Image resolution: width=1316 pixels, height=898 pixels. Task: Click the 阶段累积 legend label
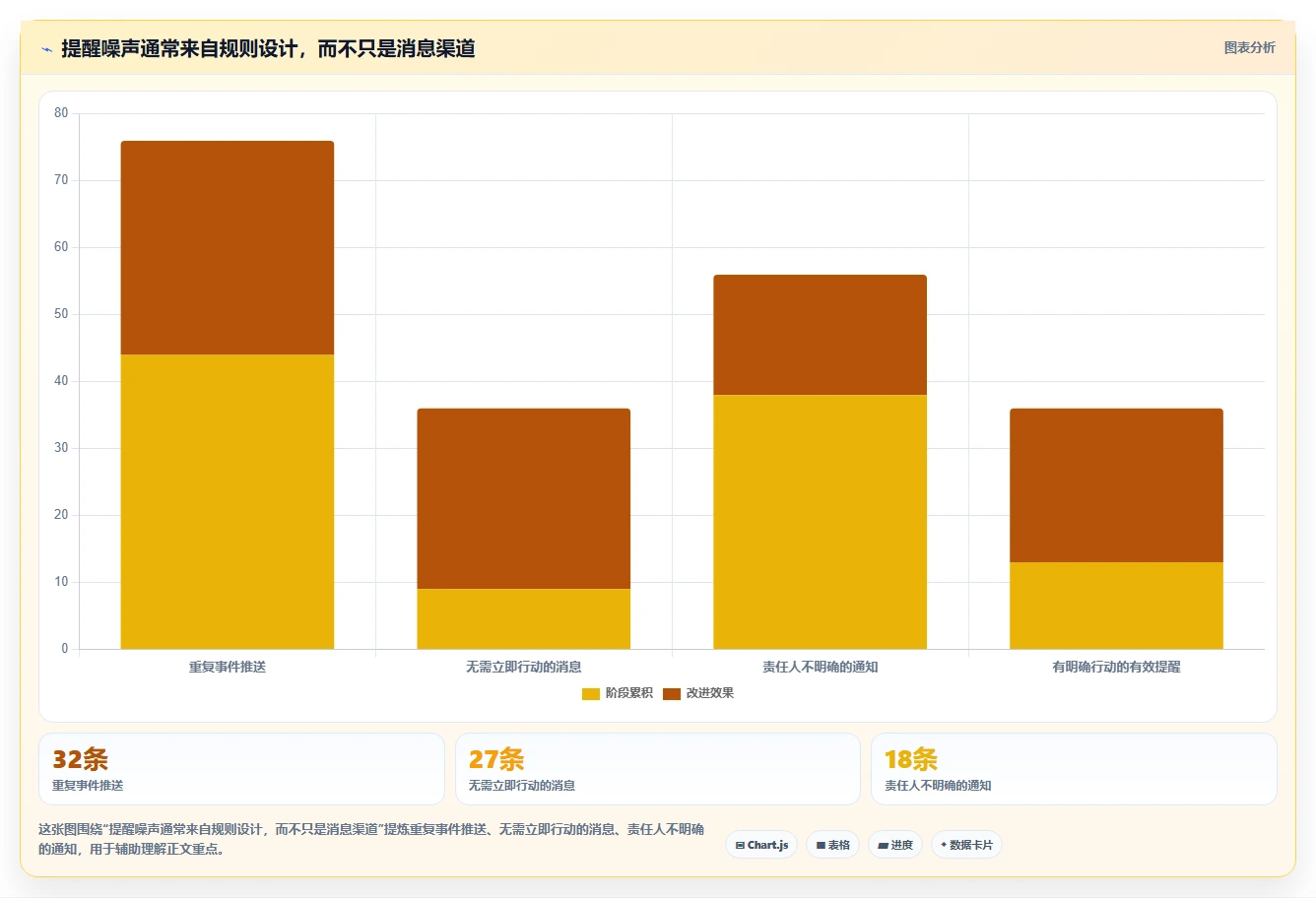click(x=628, y=693)
